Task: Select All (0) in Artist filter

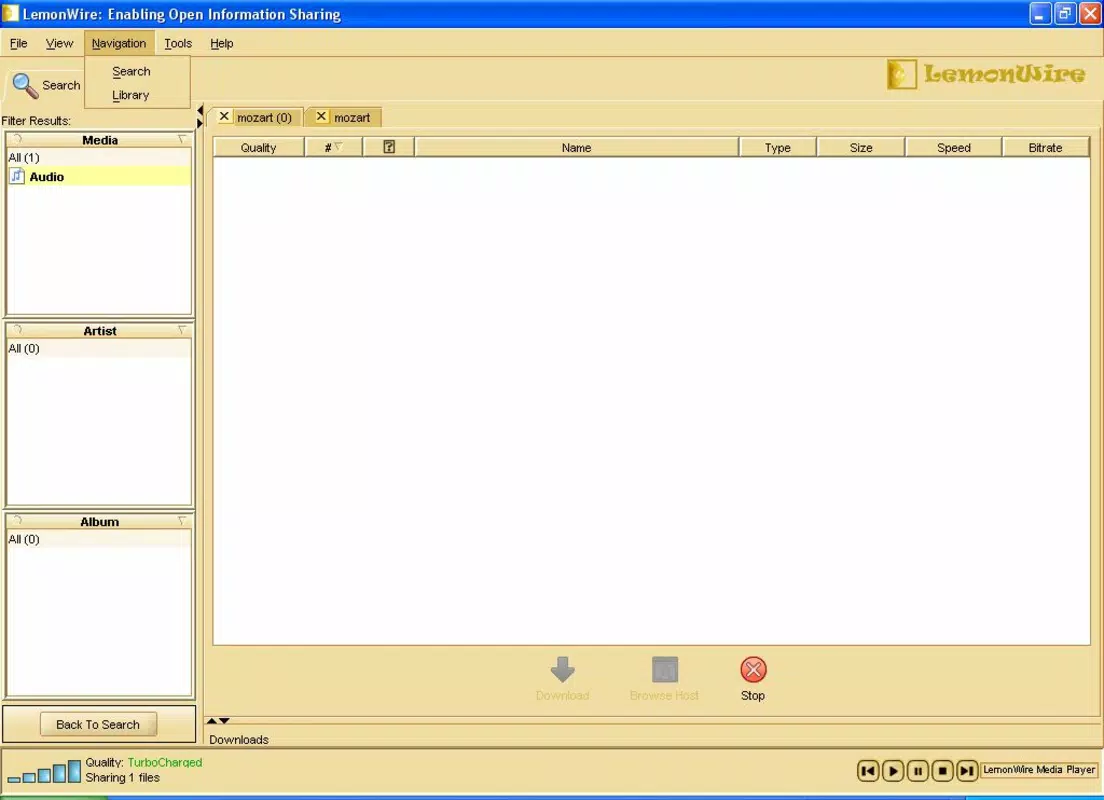Action: 99,349
